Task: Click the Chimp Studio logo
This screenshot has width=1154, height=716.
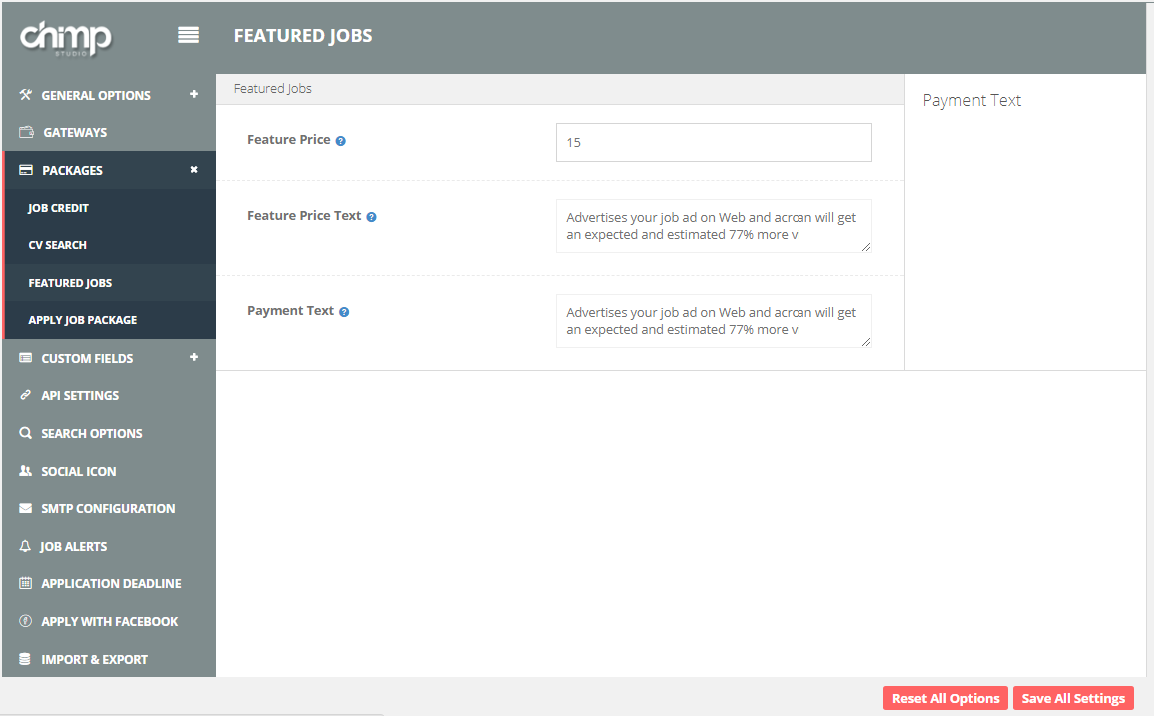Action: [x=66, y=38]
